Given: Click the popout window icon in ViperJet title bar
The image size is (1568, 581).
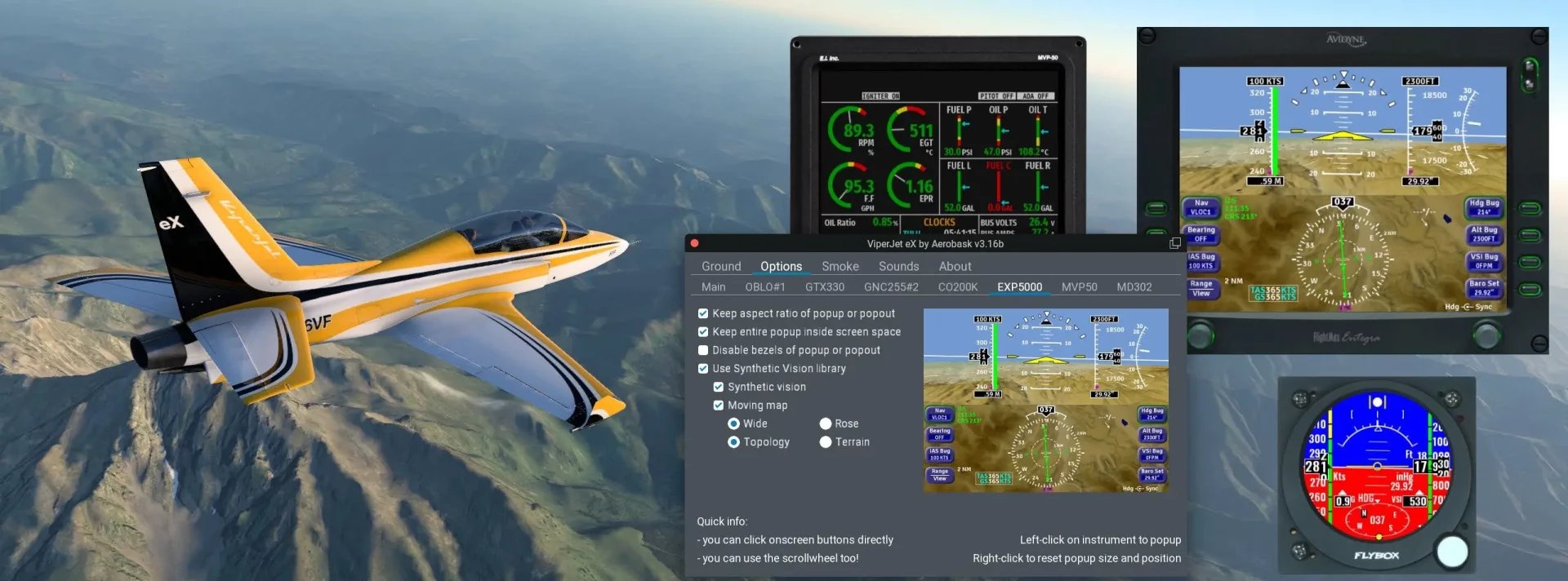Looking at the screenshot, I should (1174, 243).
